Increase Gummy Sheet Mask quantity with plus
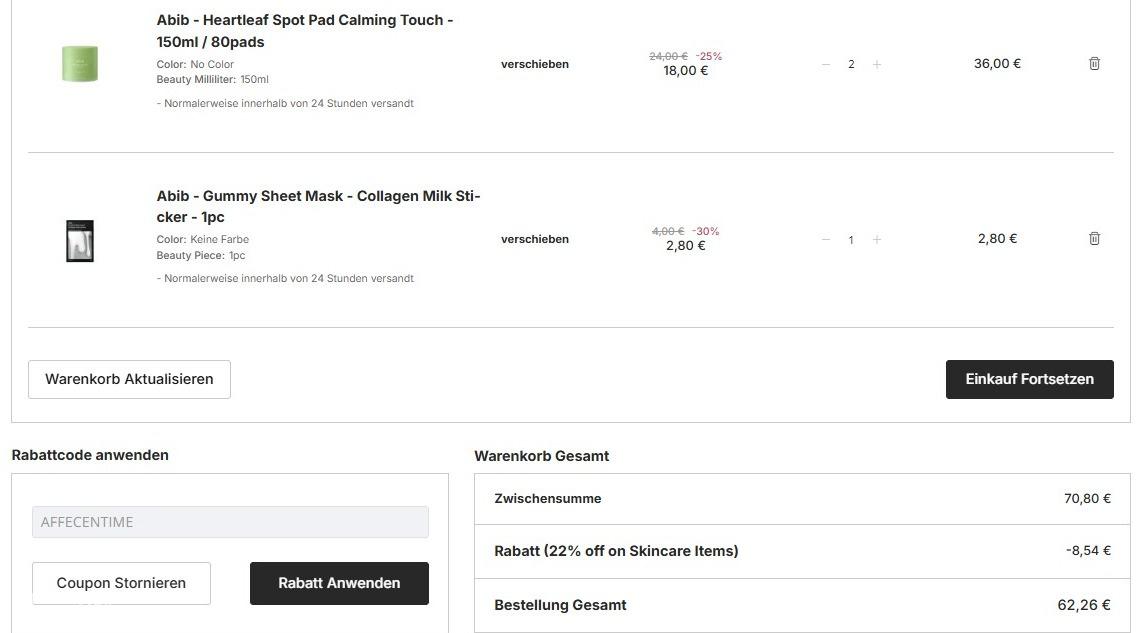The height and width of the screenshot is (633, 1141). click(x=877, y=240)
